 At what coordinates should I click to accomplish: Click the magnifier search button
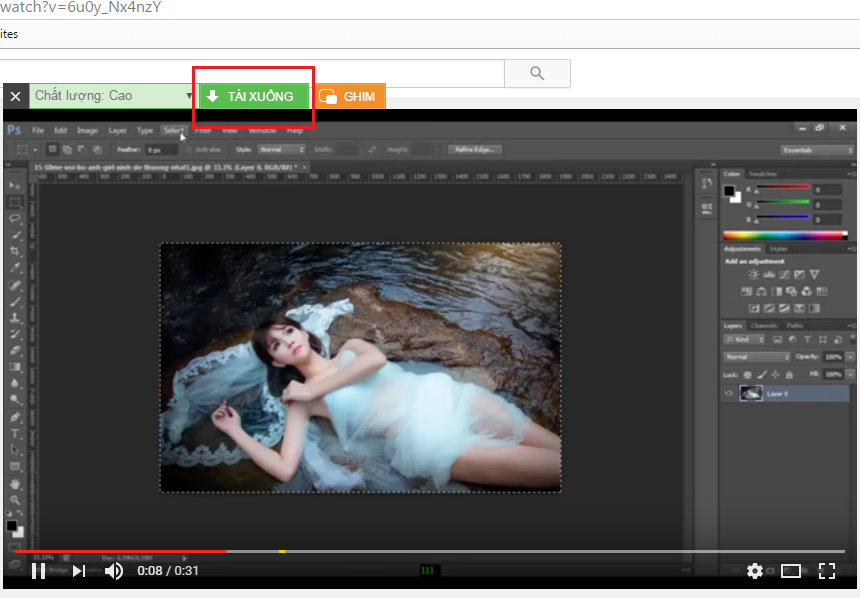(x=537, y=74)
